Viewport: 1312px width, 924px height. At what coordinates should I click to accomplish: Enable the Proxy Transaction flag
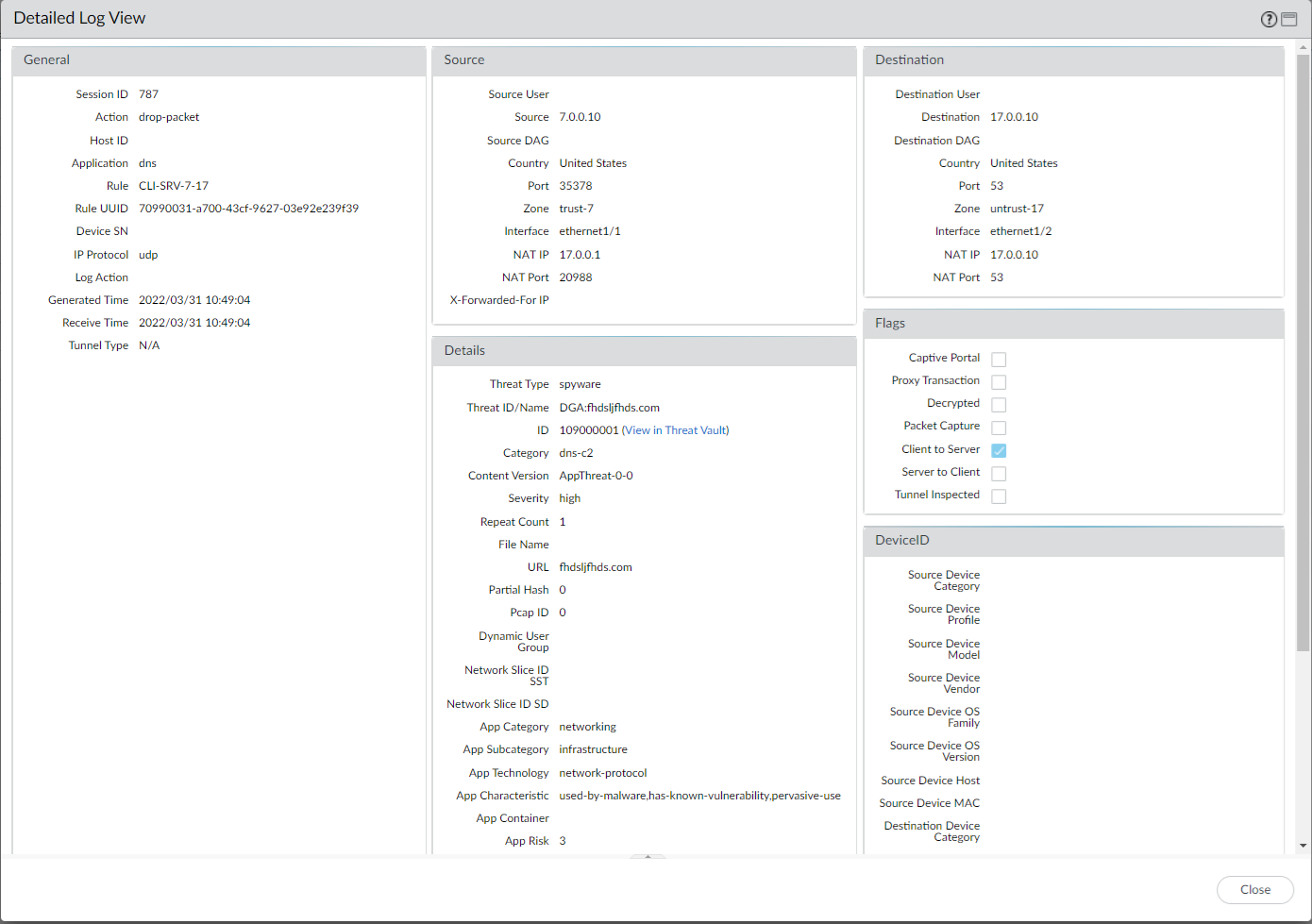[x=999, y=382]
